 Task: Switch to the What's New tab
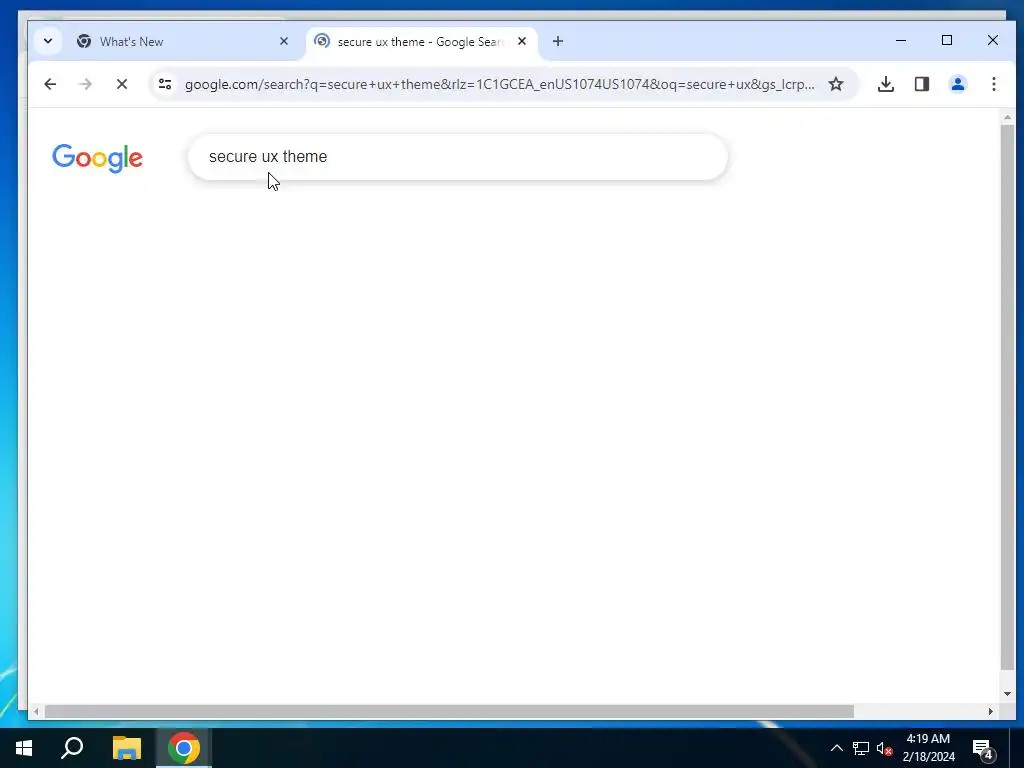(x=183, y=42)
